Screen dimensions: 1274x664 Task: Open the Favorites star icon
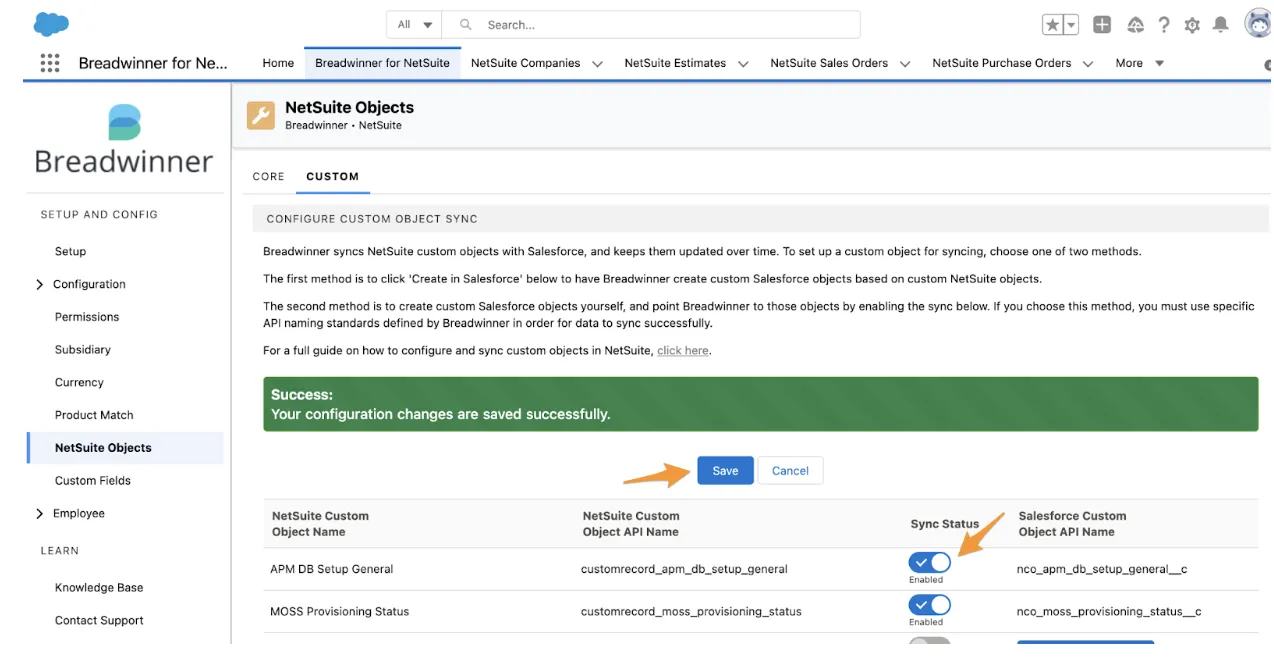1053,25
